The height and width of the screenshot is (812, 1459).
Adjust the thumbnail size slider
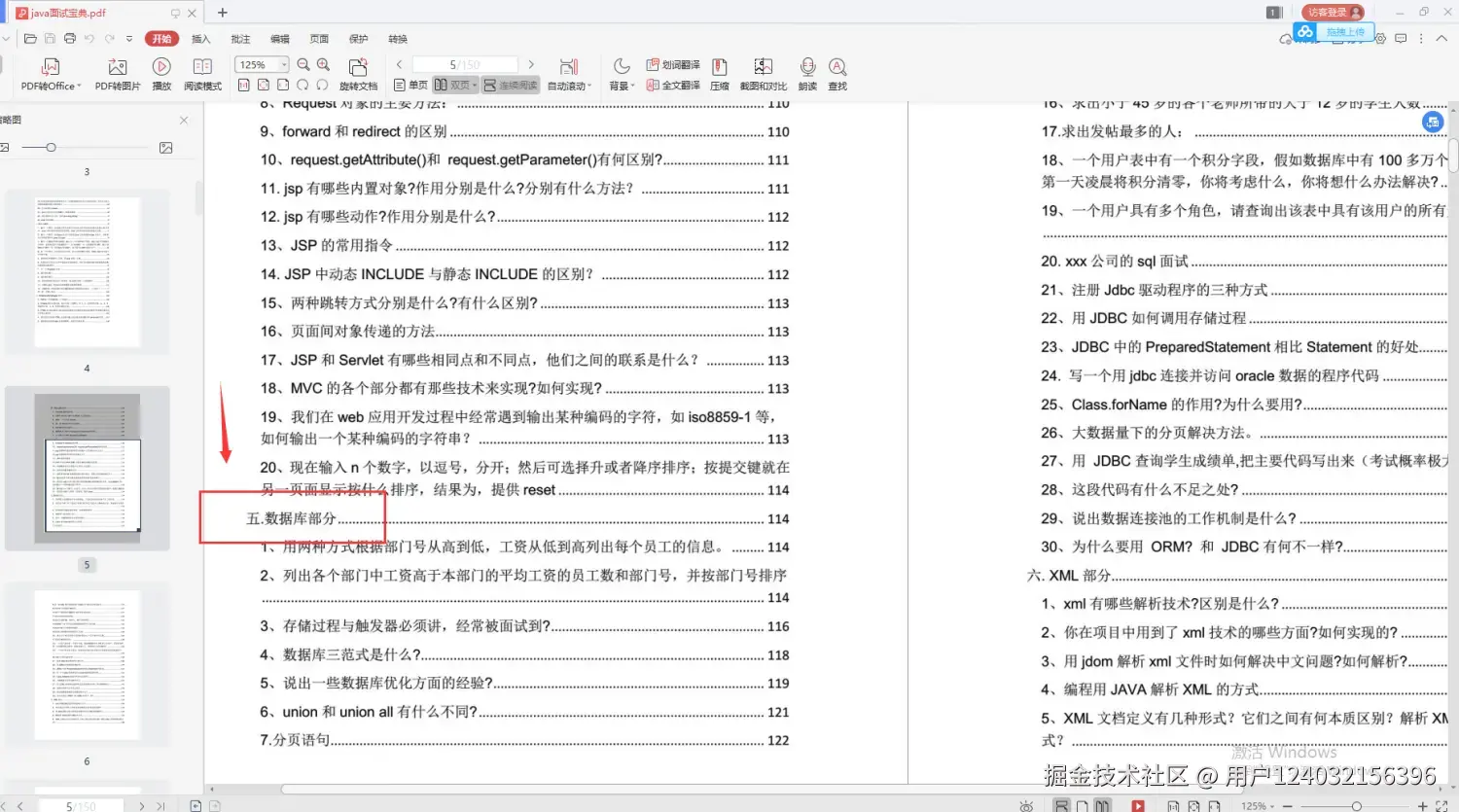tap(51, 148)
